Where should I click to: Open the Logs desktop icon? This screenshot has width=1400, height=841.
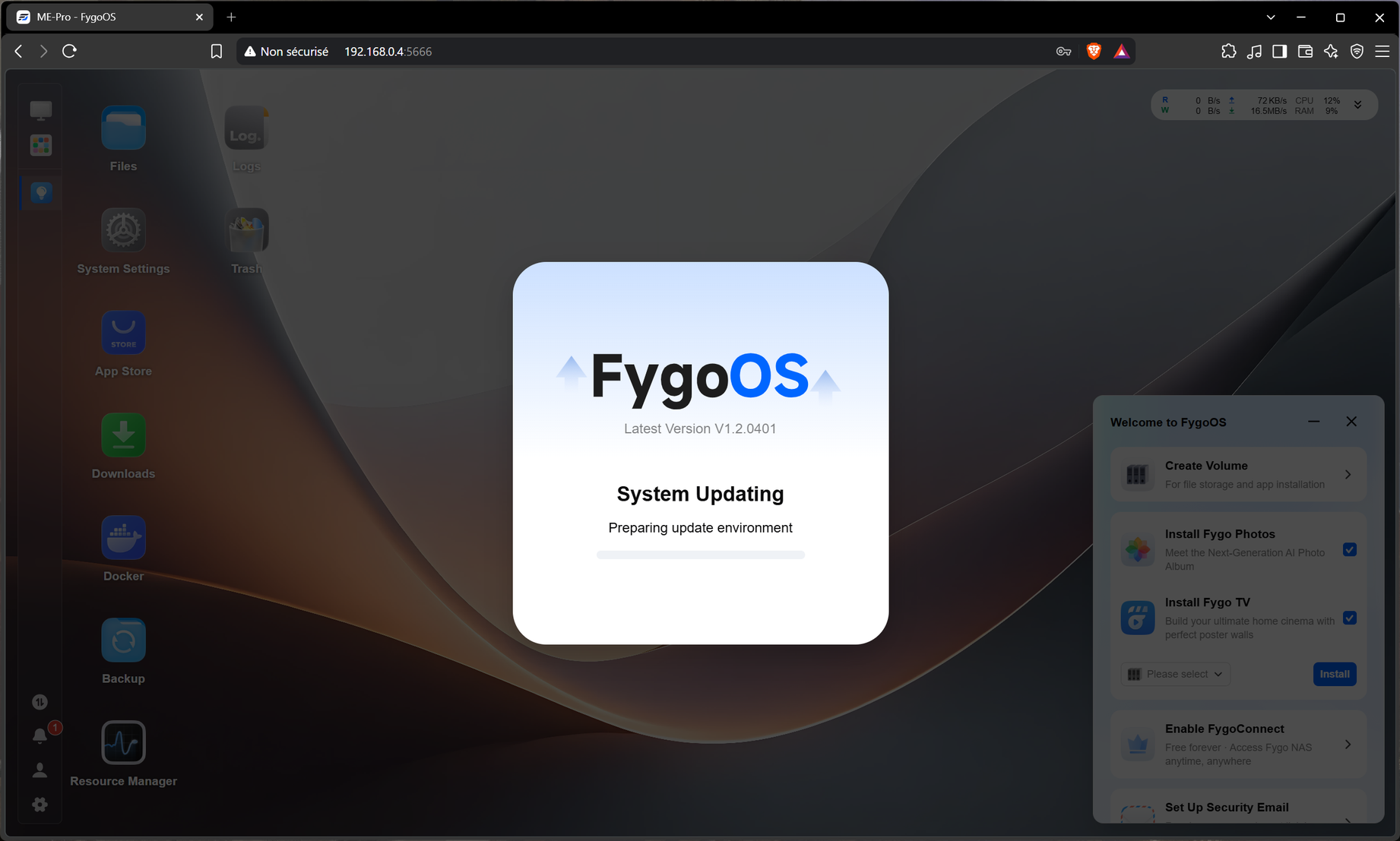point(246,128)
